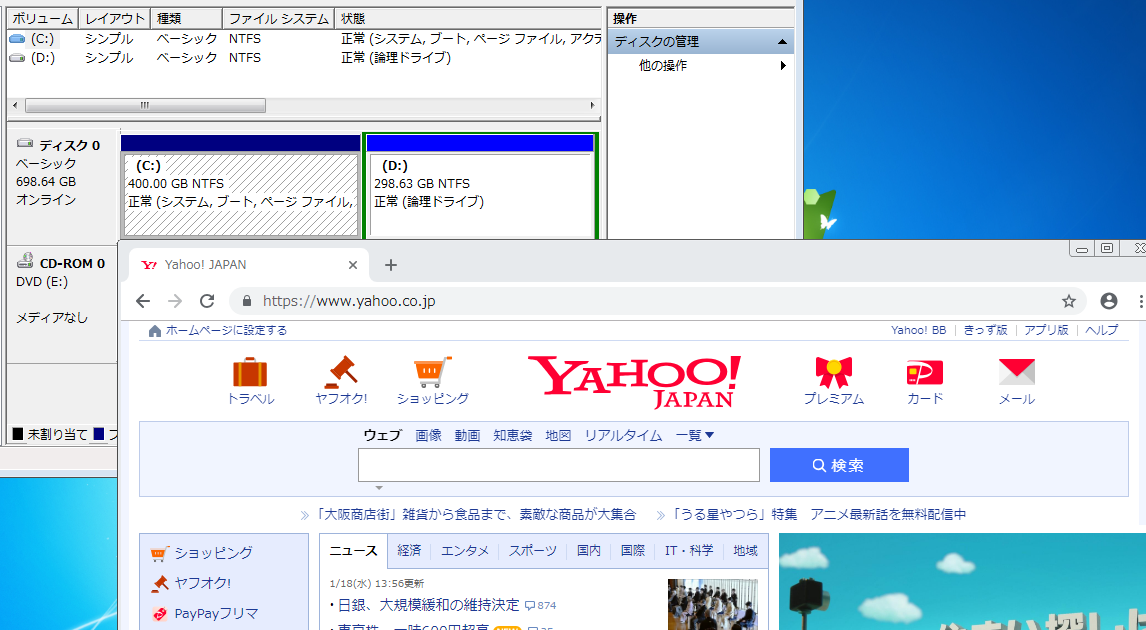The width and height of the screenshot is (1146, 630).
Task: Go back using browser back arrow
Action: [x=143, y=301]
